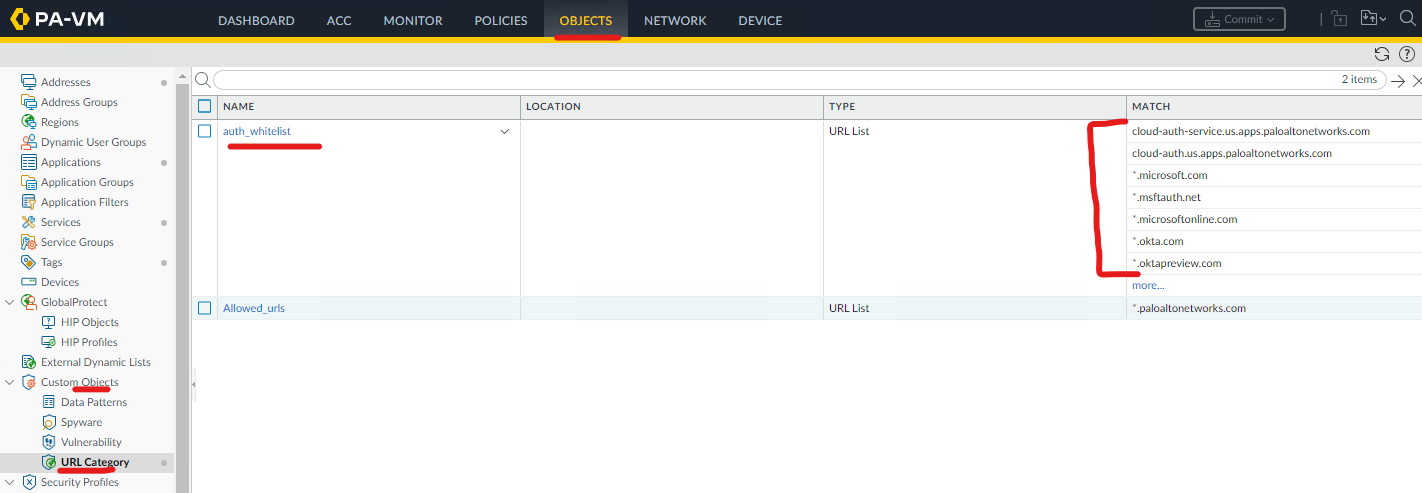Viewport: 1422px width, 493px height.
Task: Click the Vulnerability shield icon
Action: point(49,442)
